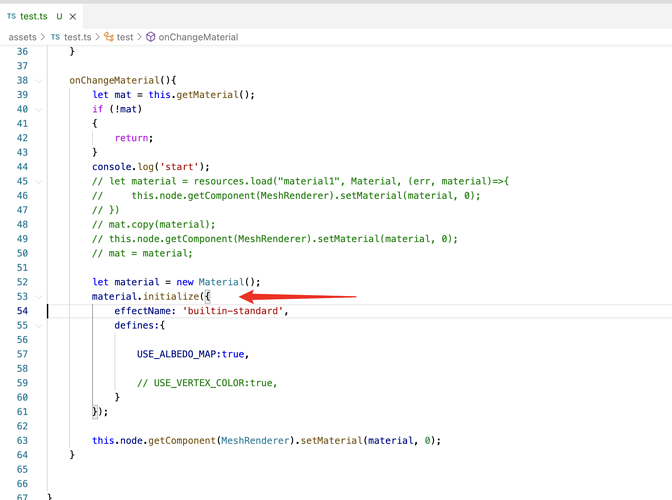Click 'setMaterial' call on line 63
The height and width of the screenshot is (500, 672).
(x=332, y=440)
